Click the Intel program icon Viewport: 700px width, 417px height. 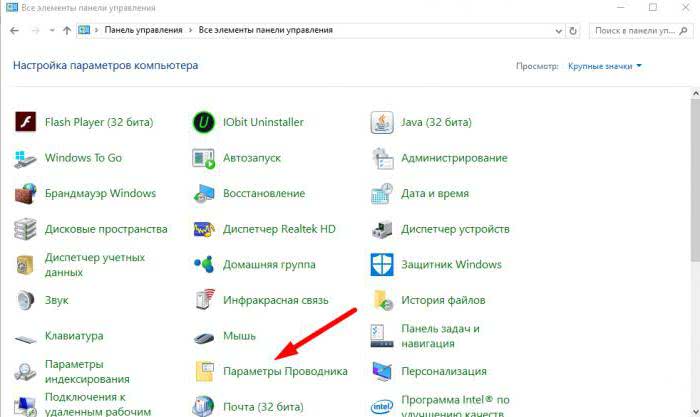click(x=382, y=406)
